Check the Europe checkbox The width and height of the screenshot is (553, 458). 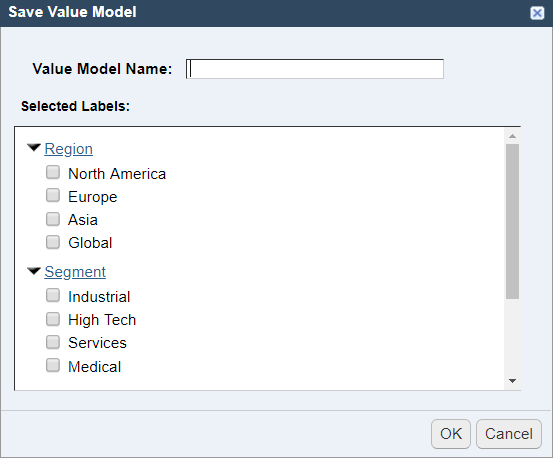(53, 195)
